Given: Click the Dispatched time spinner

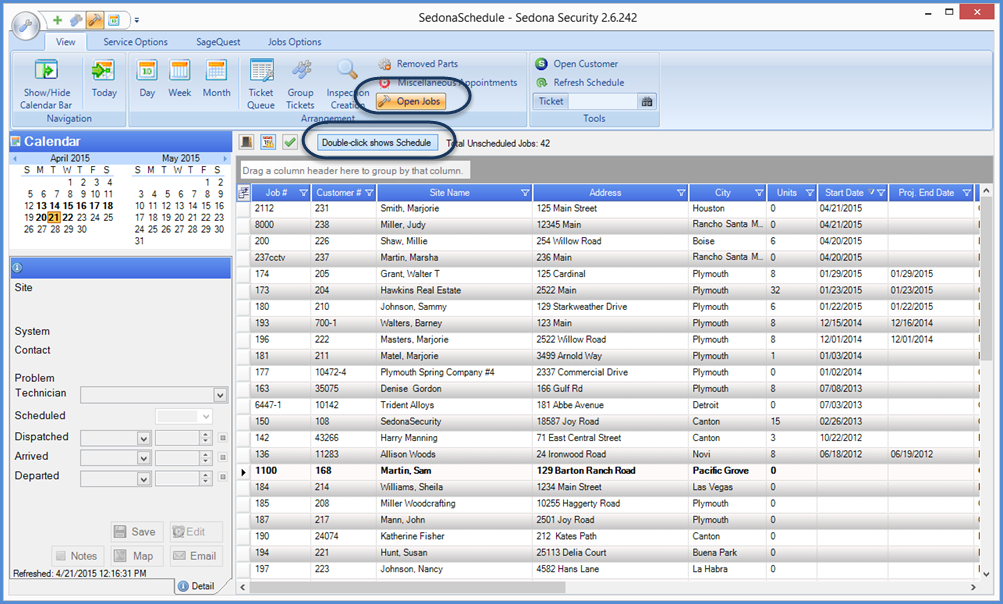Looking at the screenshot, I should click(x=205, y=438).
